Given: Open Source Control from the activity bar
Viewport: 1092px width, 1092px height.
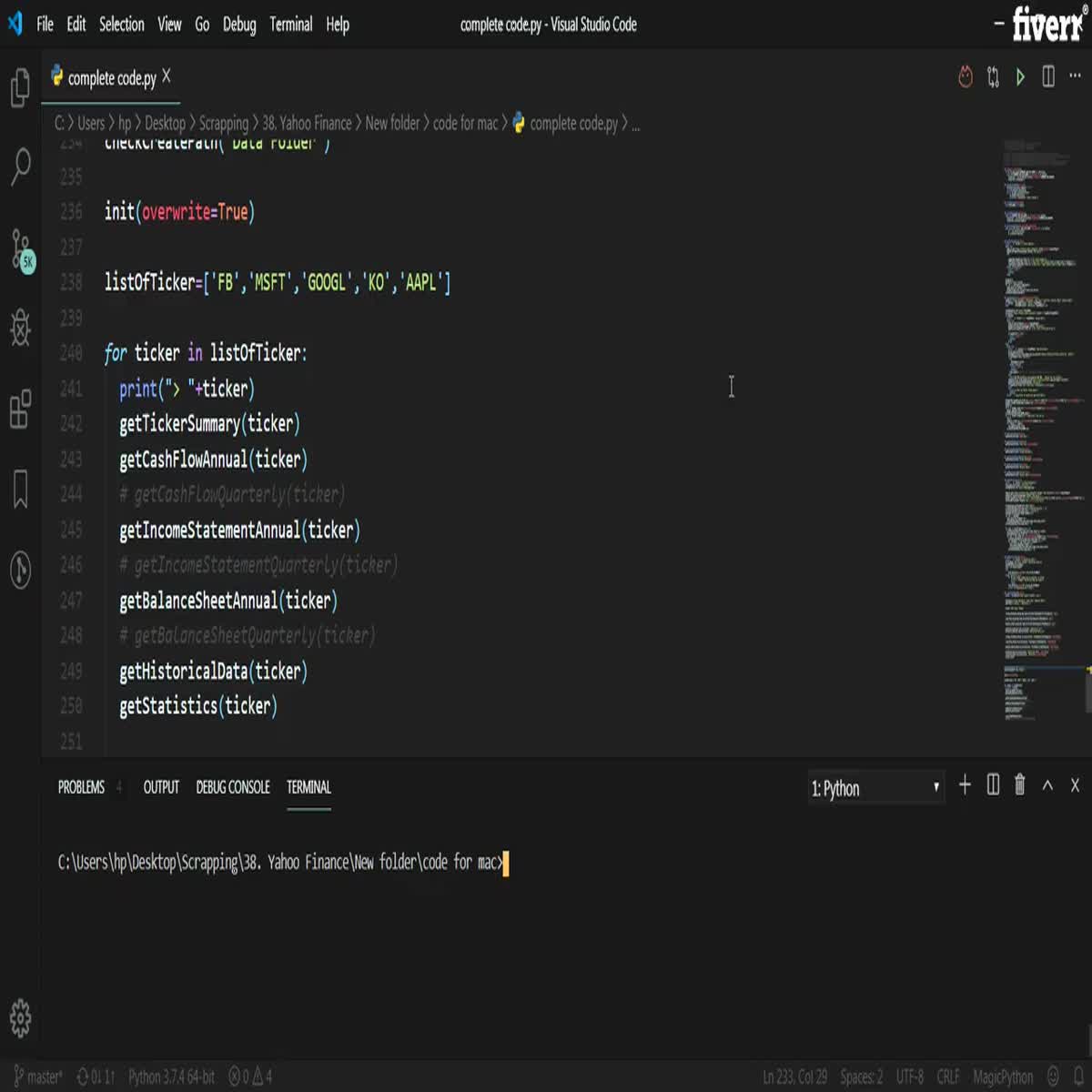Looking at the screenshot, I should (20, 252).
